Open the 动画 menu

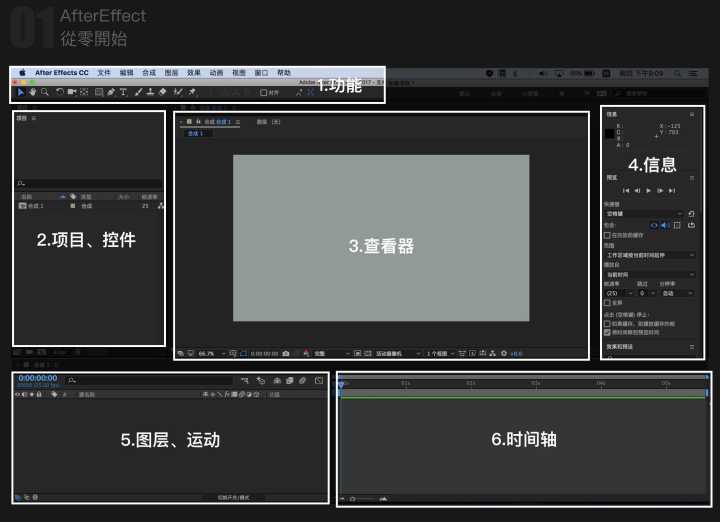point(216,73)
